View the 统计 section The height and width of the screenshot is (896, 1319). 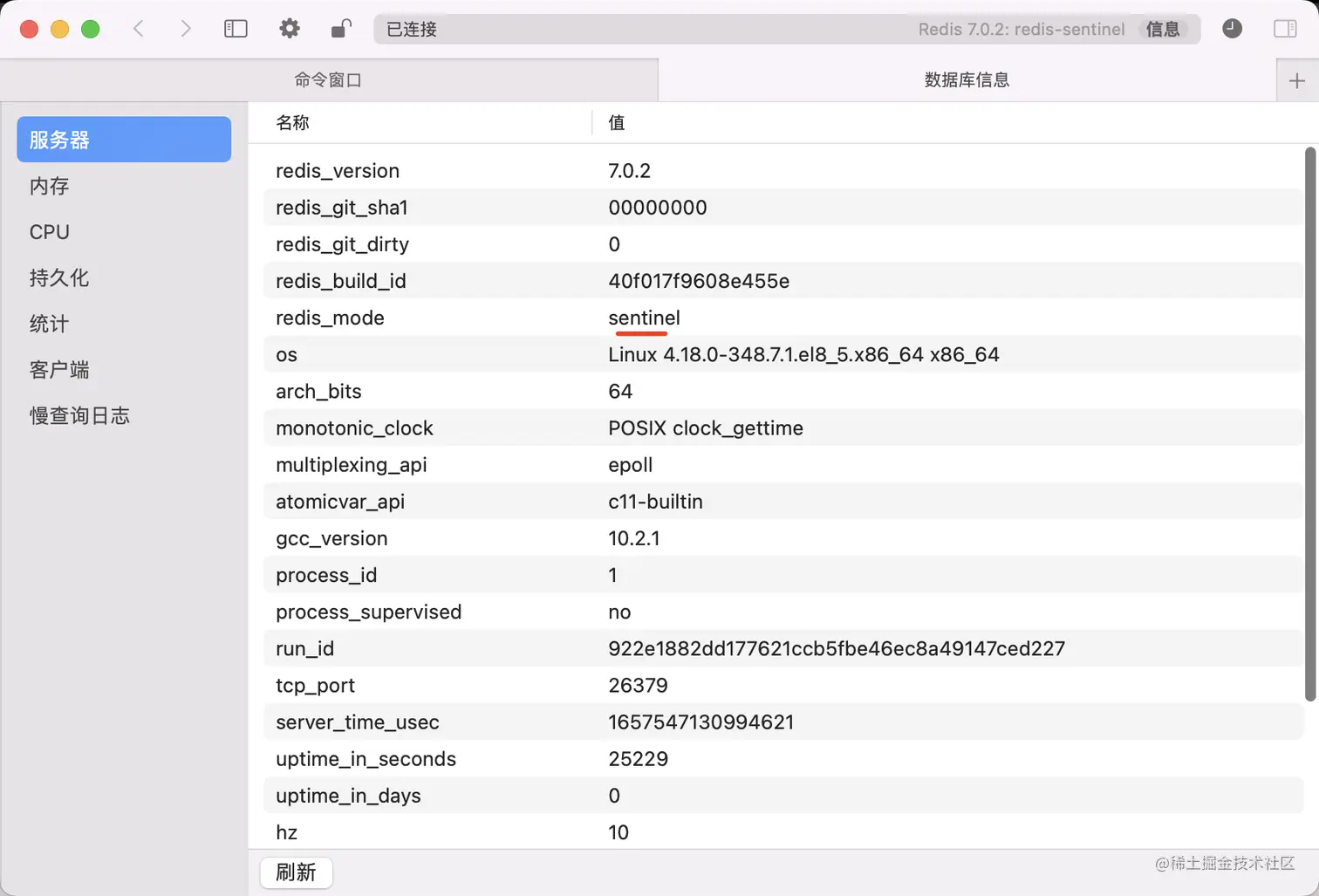(48, 324)
